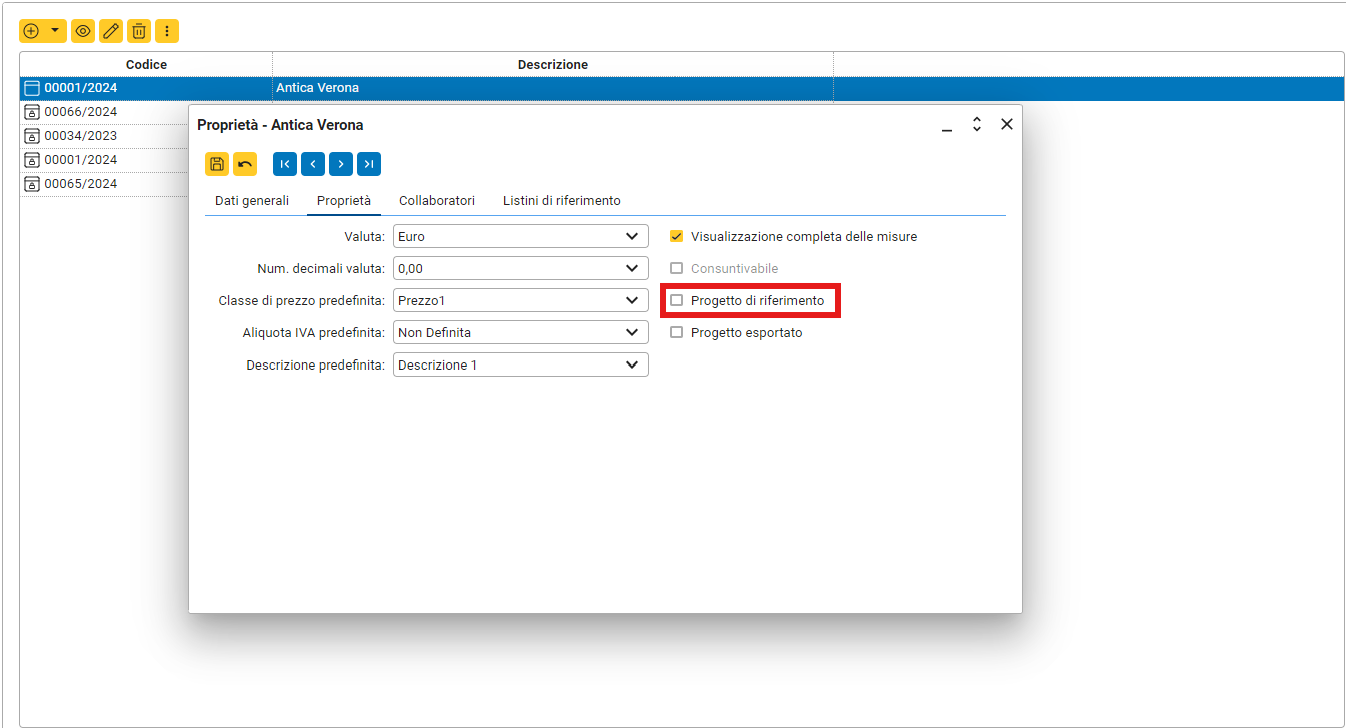
Task: Go to first record navigation icon
Action: (x=285, y=164)
